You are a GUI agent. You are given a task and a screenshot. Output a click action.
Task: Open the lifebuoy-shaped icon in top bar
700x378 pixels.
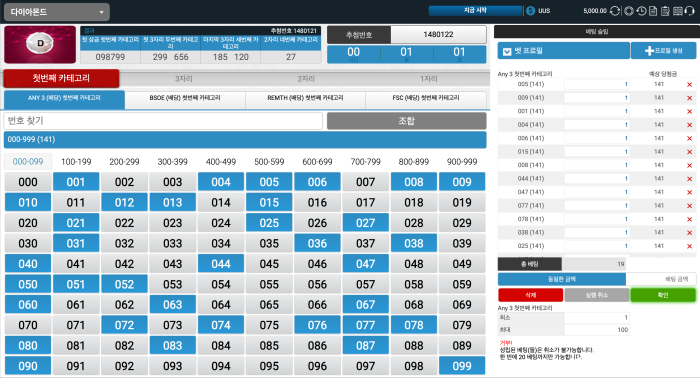pos(629,11)
